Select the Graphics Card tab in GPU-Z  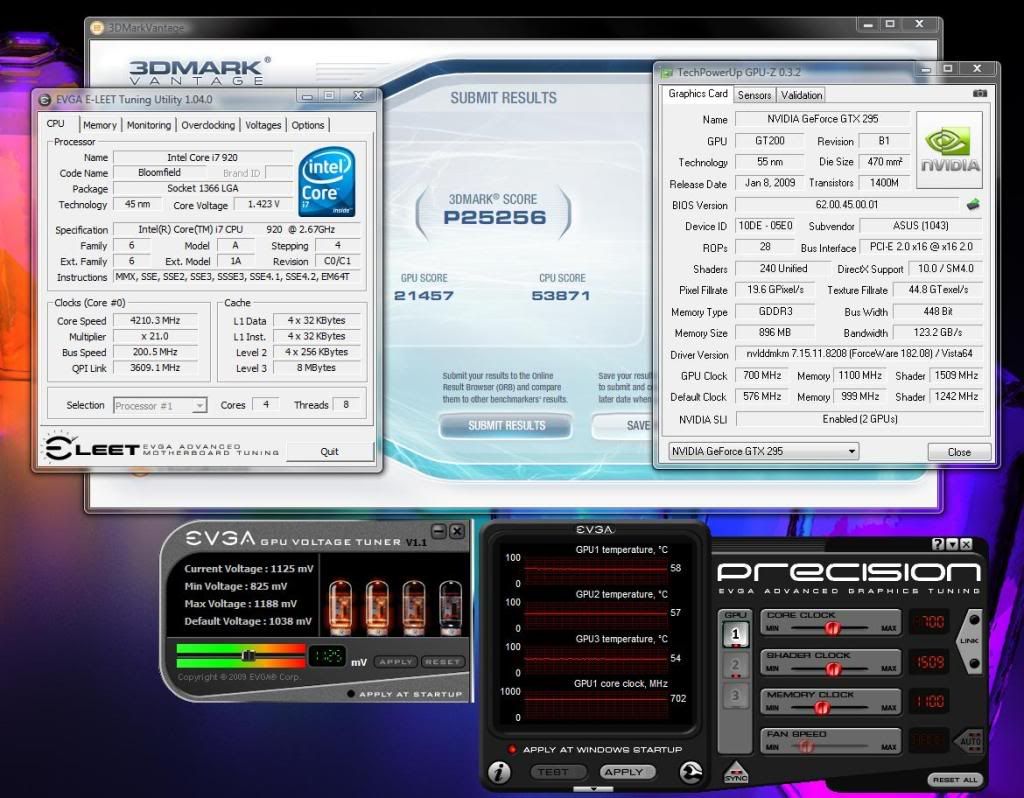pyautogui.click(x=697, y=93)
